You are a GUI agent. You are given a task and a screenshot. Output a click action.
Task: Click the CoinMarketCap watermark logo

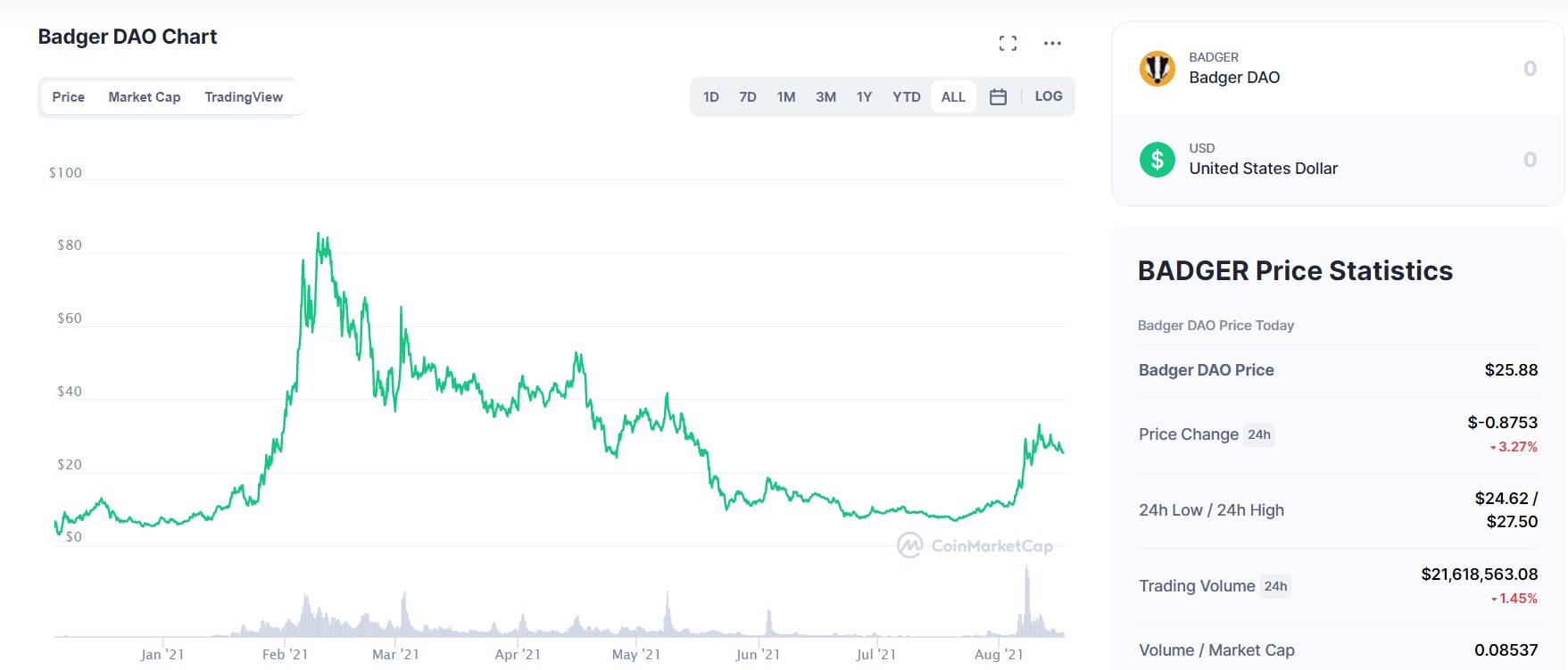[909, 544]
